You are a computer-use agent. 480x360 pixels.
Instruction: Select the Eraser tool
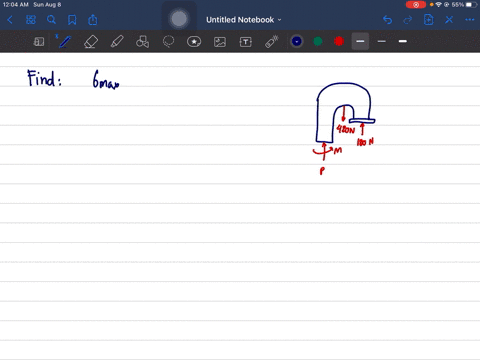coord(91,42)
